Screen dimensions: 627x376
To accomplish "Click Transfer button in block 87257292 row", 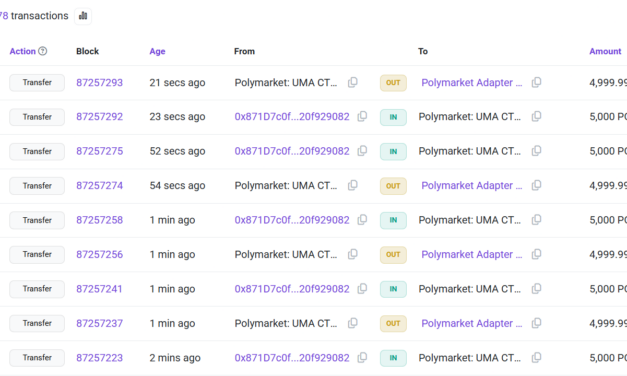I will click(37, 117).
